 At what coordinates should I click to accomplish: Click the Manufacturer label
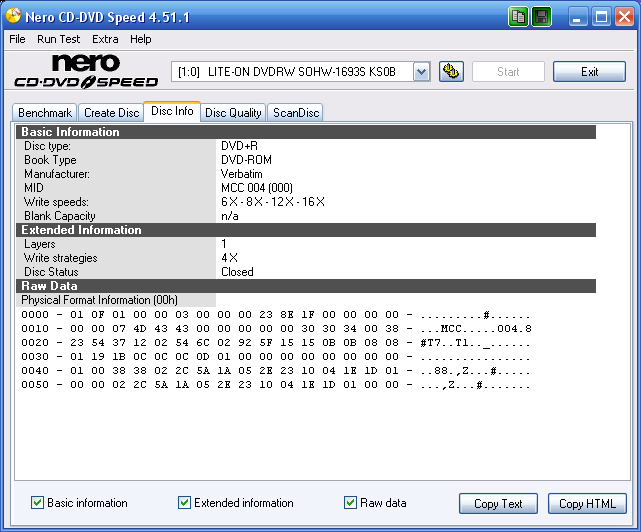click(57, 174)
